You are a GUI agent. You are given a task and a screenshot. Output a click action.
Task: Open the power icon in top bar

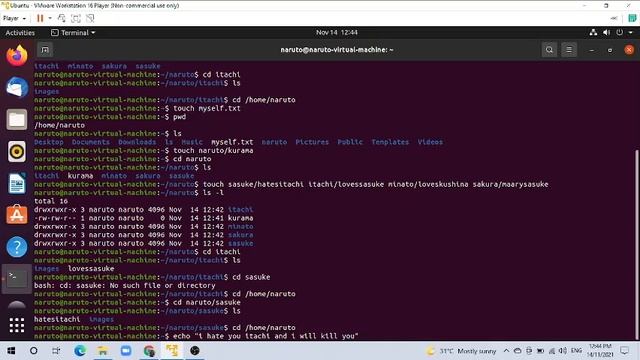point(620,32)
